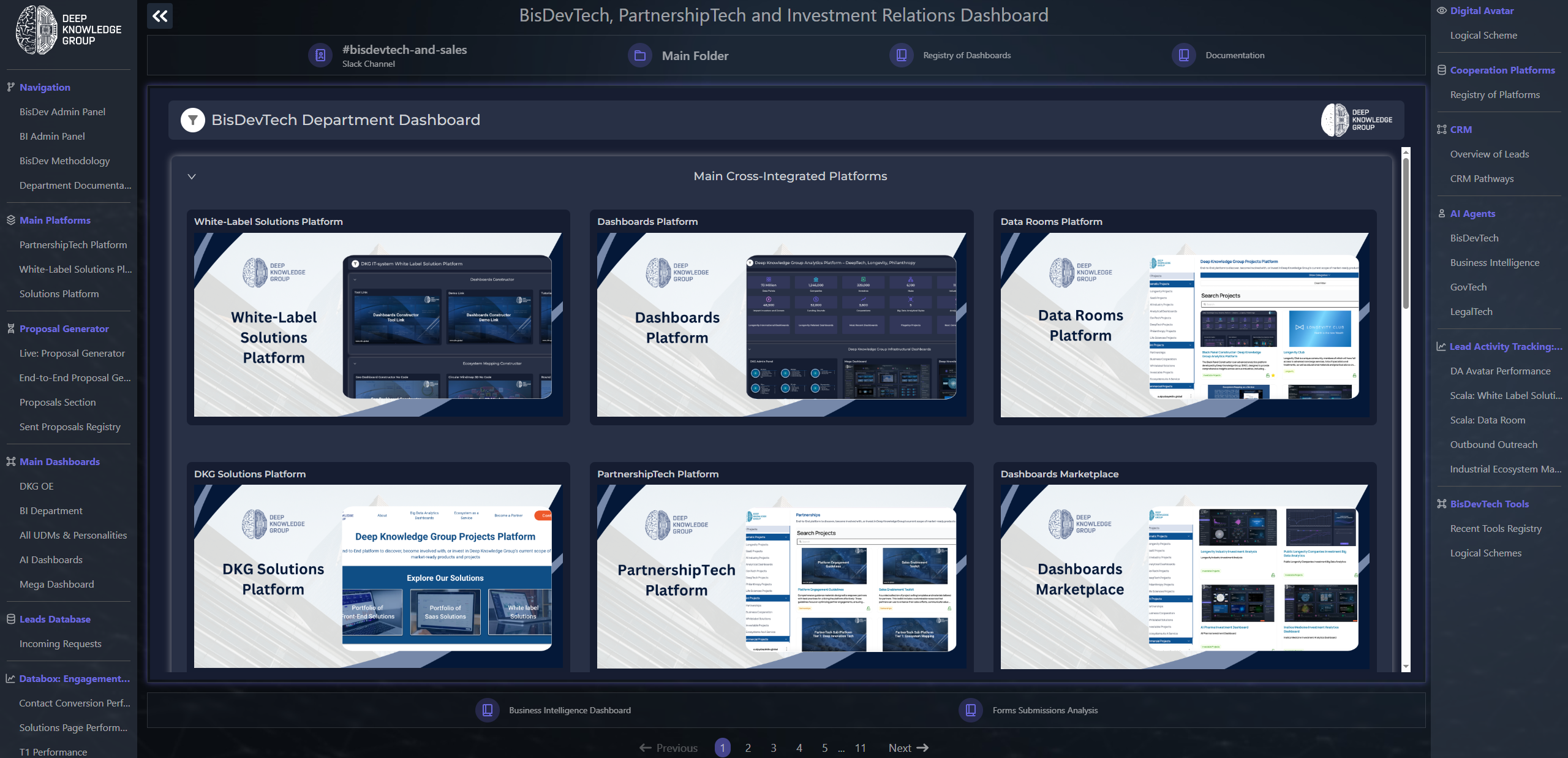
Task: Go to page 2 in pagination
Action: (x=748, y=748)
